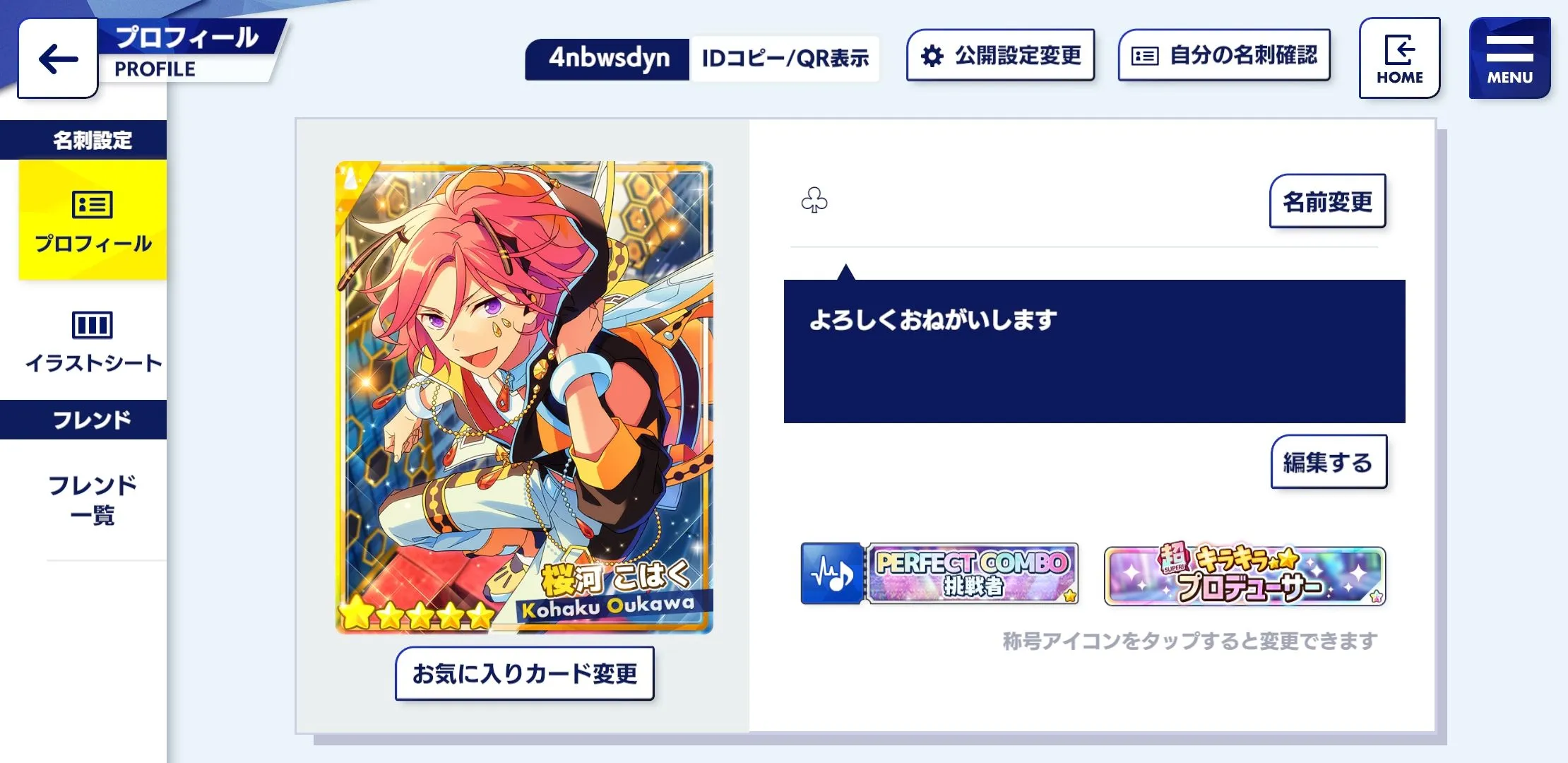The image size is (1568, 763).
Task: Tap the Kohaku Oukawa favorite card
Action: point(524,397)
